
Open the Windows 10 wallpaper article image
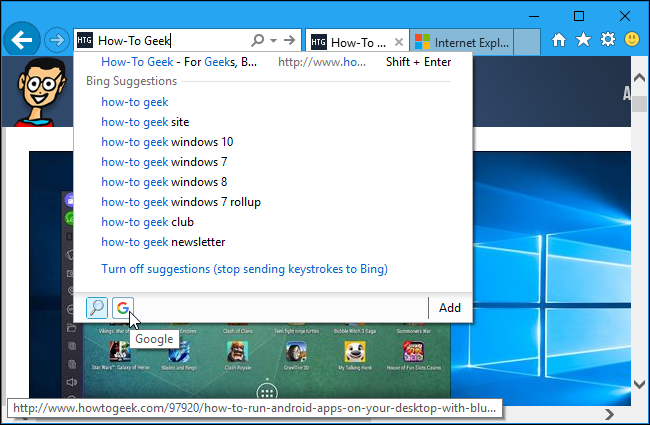(x=552, y=278)
